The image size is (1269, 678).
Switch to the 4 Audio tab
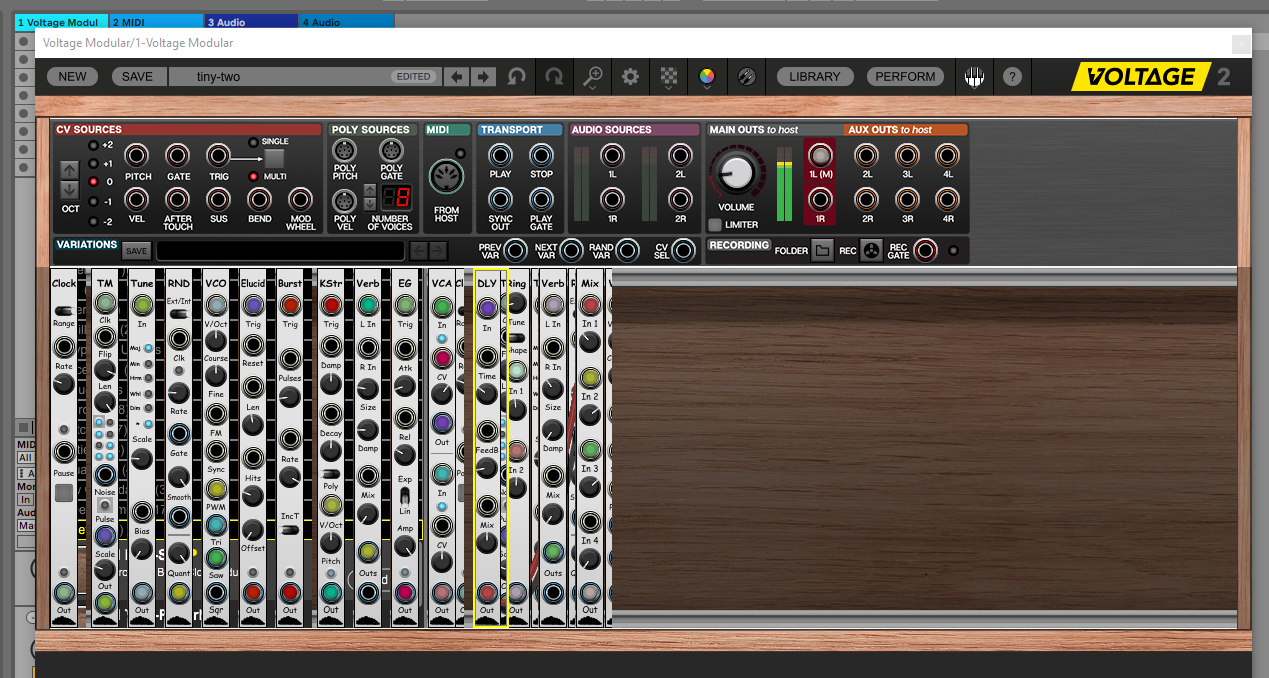(x=346, y=22)
